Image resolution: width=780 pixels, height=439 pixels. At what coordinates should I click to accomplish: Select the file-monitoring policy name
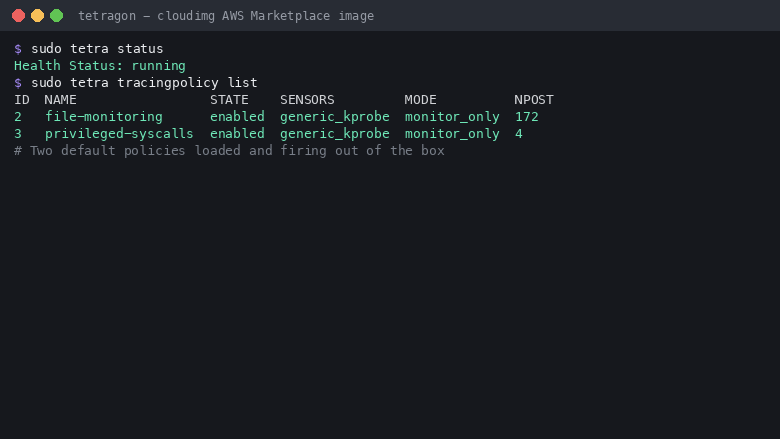click(104, 117)
